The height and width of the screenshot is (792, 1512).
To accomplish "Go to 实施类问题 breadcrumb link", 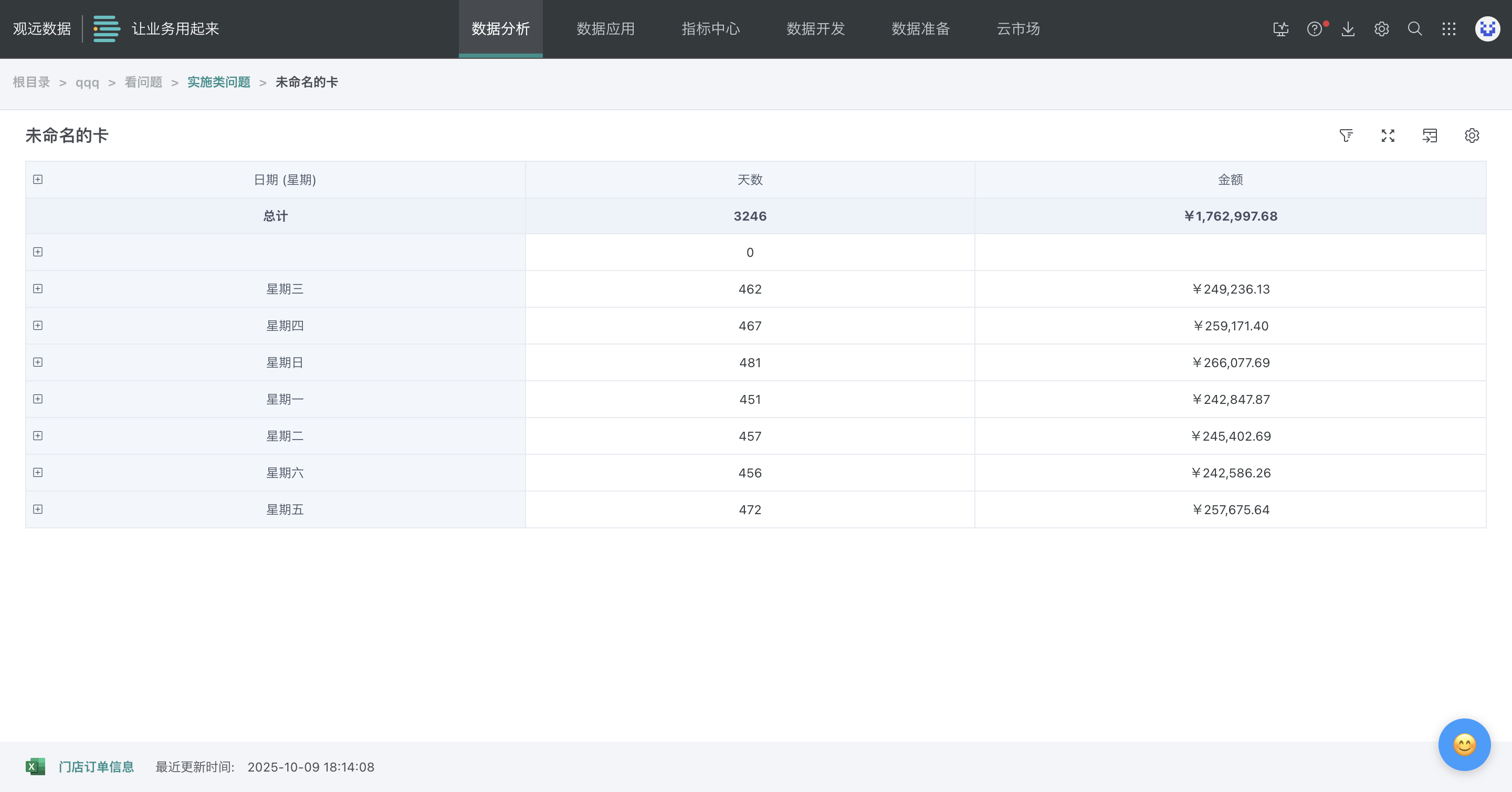I will (218, 82).
